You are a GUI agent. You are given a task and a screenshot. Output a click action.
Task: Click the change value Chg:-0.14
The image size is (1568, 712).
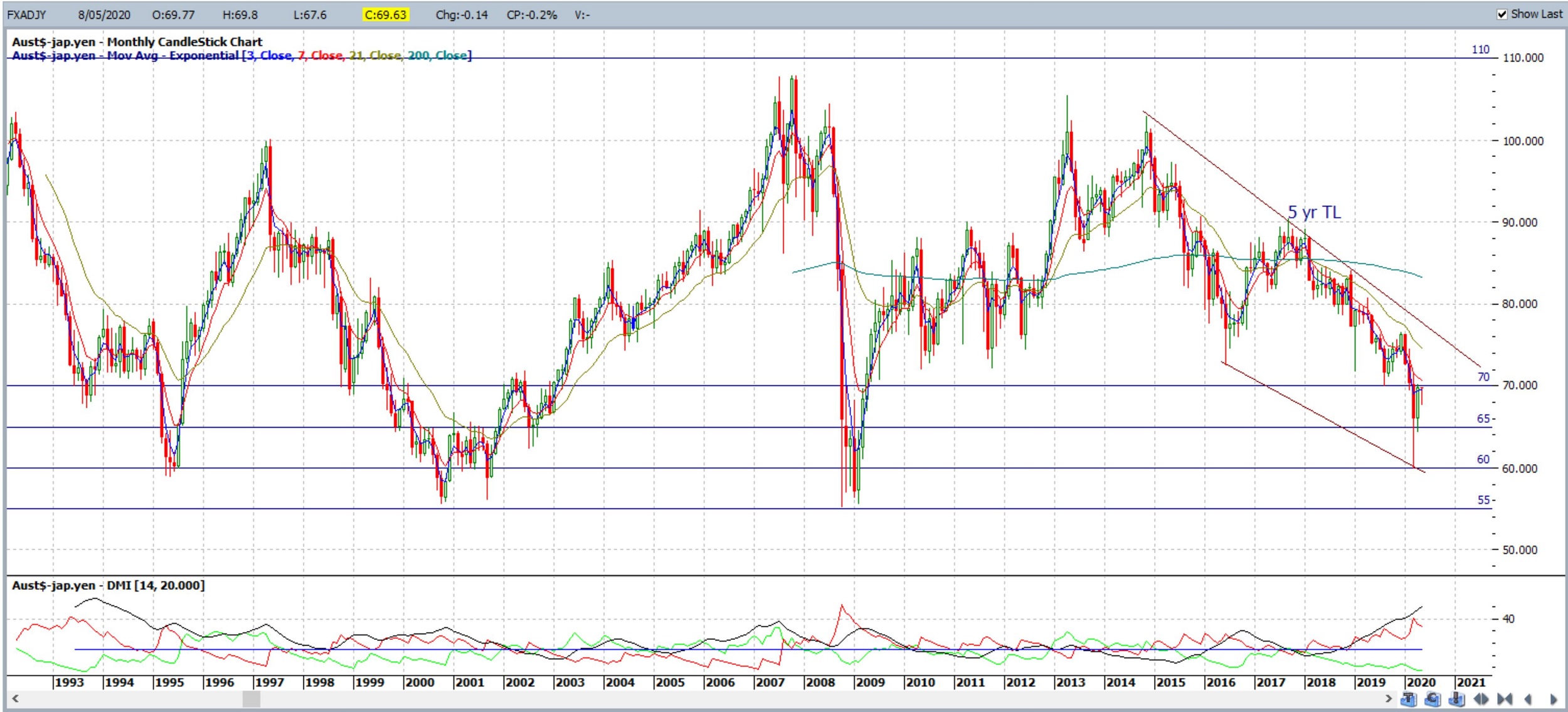pyautogui.click(x=462, y=14)
